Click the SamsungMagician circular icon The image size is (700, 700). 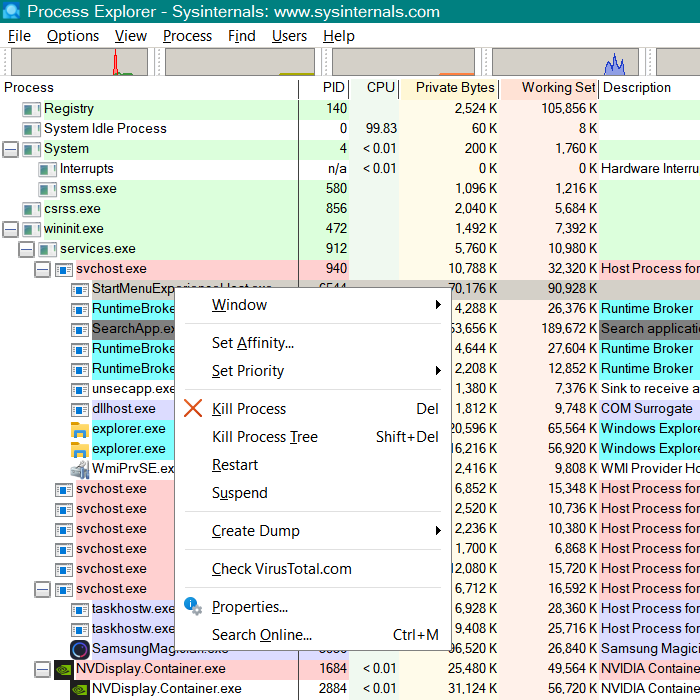click(x=79, y=650)
